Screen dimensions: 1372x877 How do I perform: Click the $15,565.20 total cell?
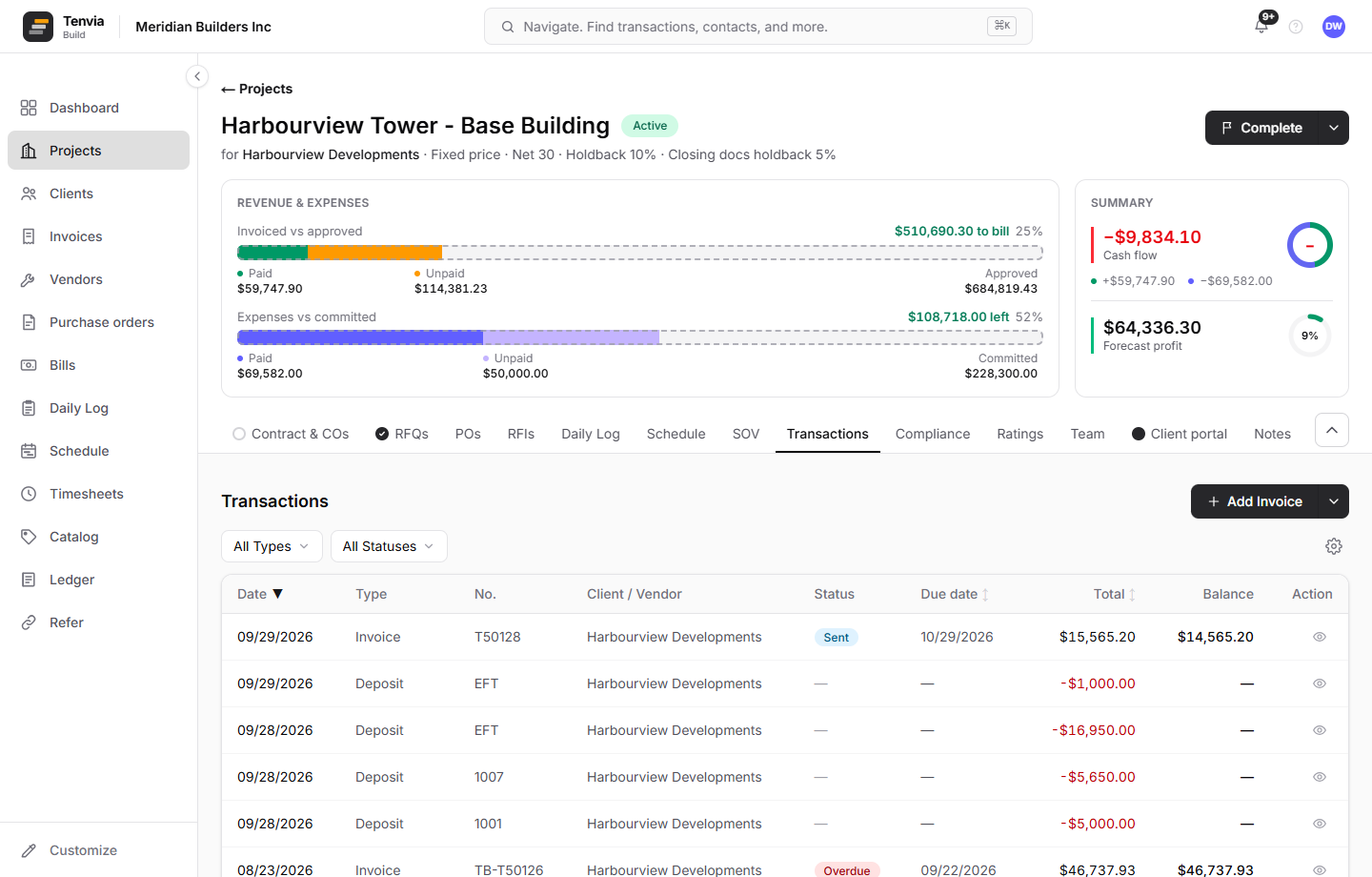[1098, 637]
